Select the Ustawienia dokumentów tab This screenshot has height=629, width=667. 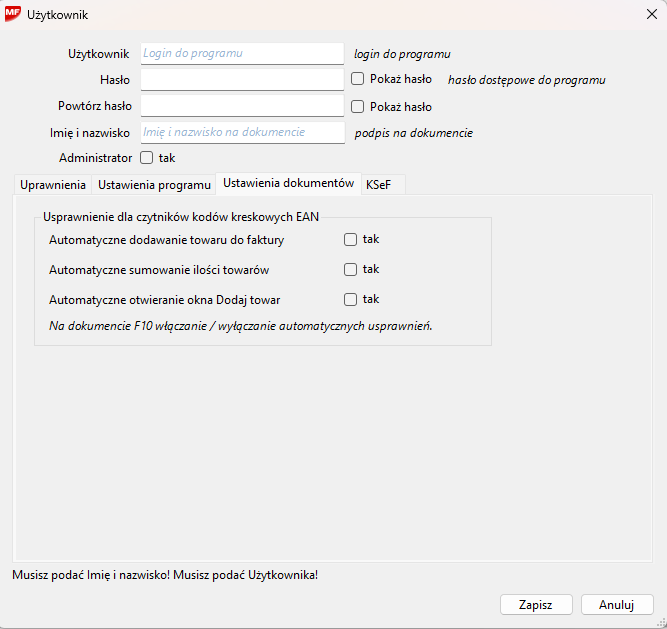[x=288, y=184]
